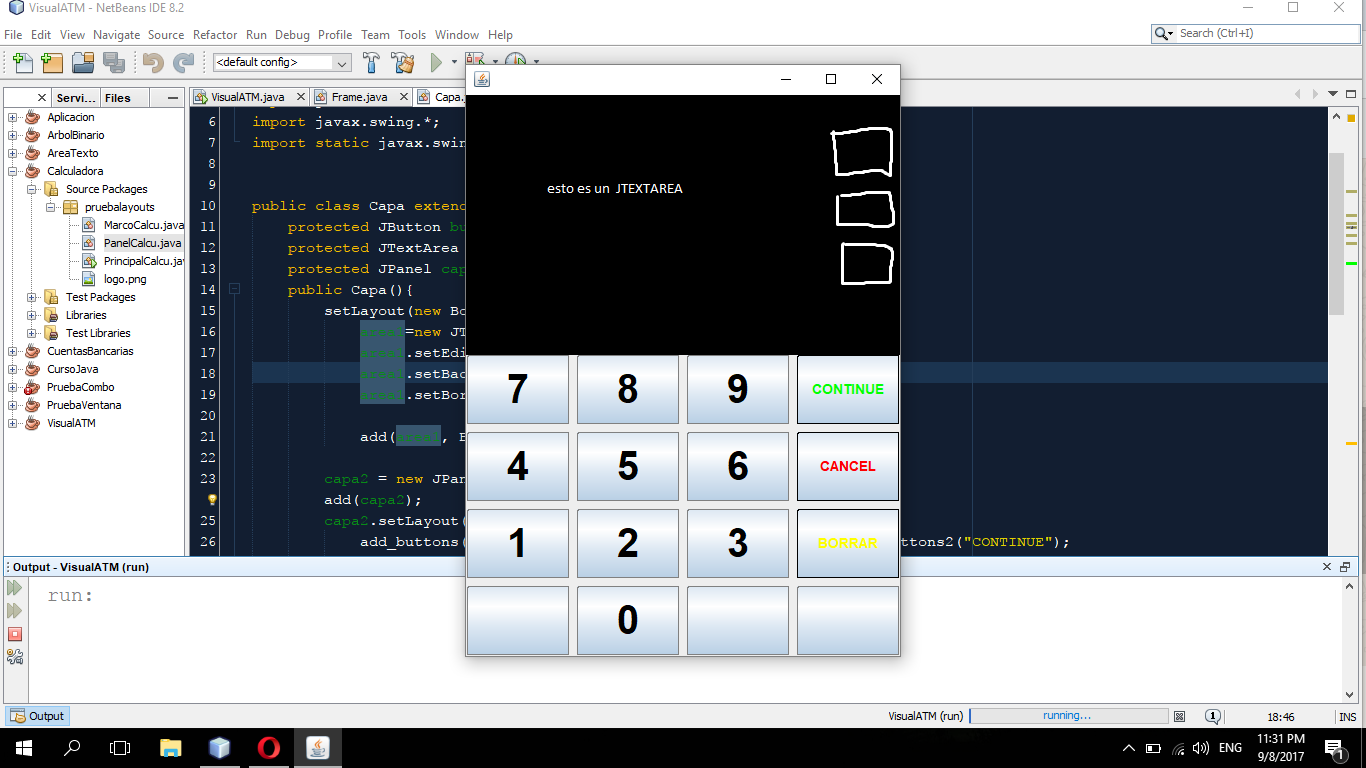Click the second Re-run icon in Output panel
Image resolution: width=1366 pixels, height=768 pixels.
point(15,611)
